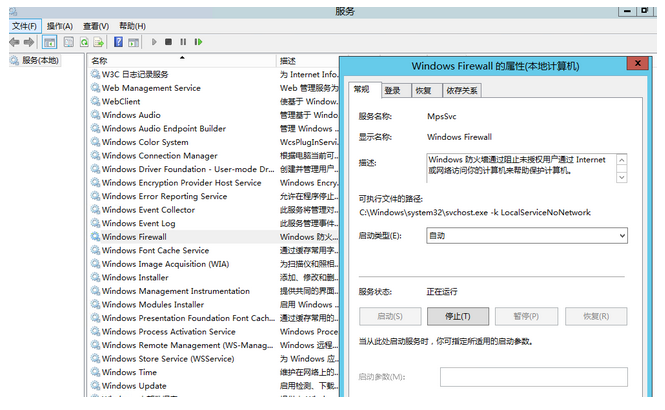This screenshot has height=410, width=665.
Task: Open the 启动类型 dropdown showing 自动
Action: (x=527, y=235)
